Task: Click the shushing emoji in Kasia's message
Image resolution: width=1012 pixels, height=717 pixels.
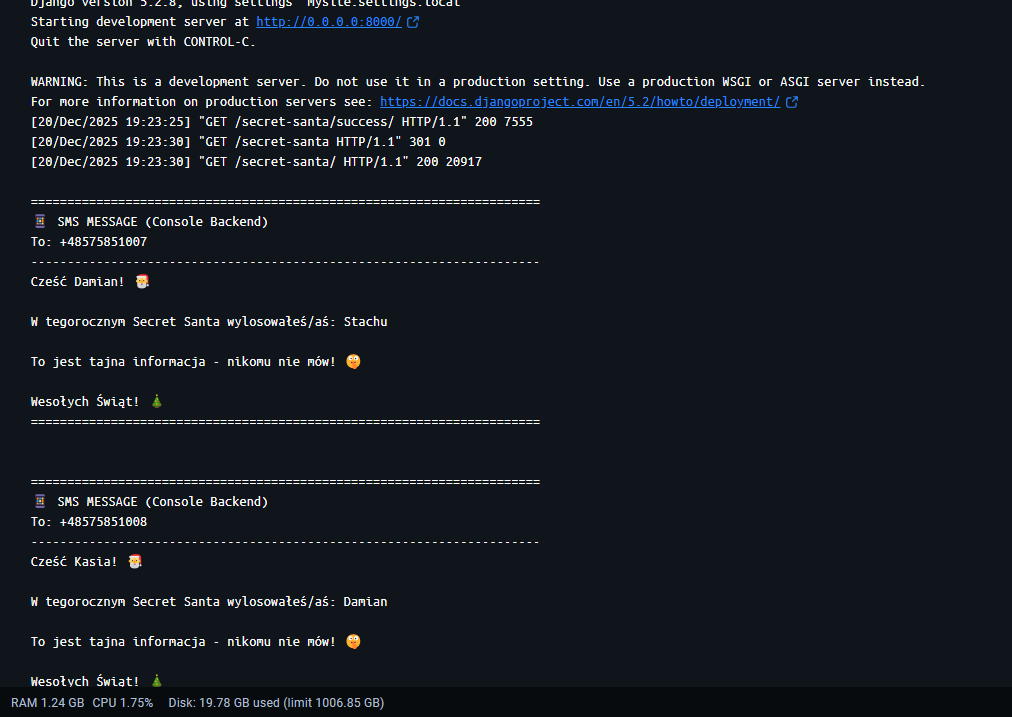Action: pos(353,641)
